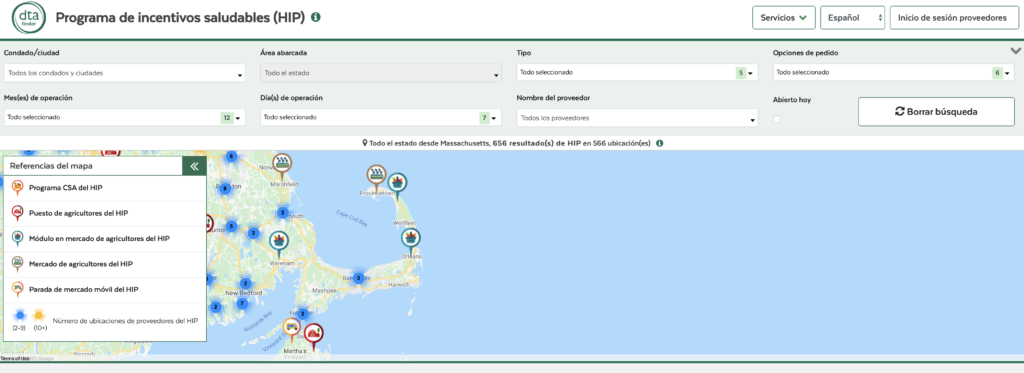Click the 'Parada de mercado móvil del HIP' label
This screenshot has height=373, width=1024.
84,289
